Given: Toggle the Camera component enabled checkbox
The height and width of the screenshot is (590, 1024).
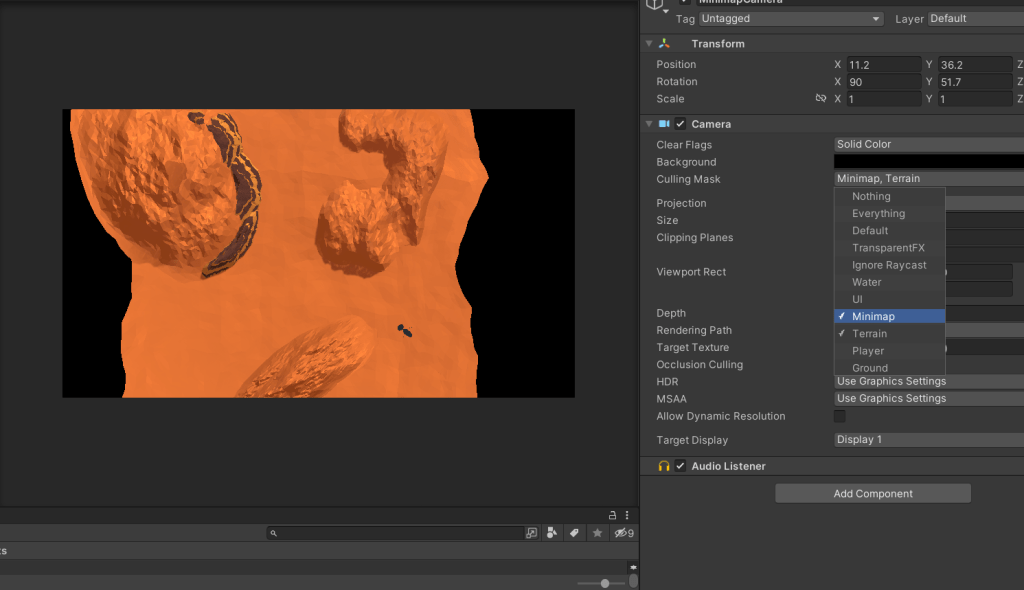Looking at the screenshot, I should [679, 123].
